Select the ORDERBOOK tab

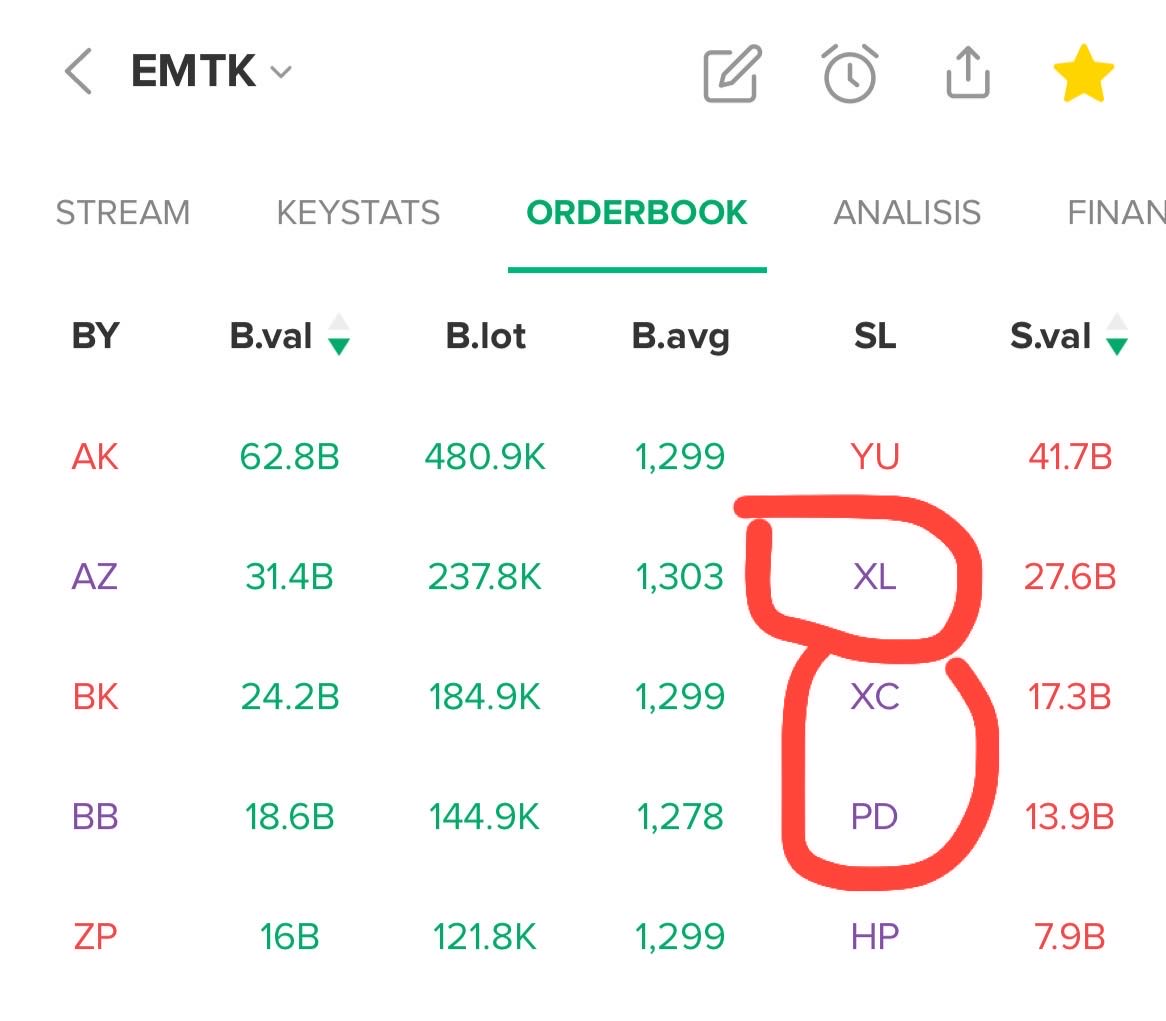[x=637, y=213]
